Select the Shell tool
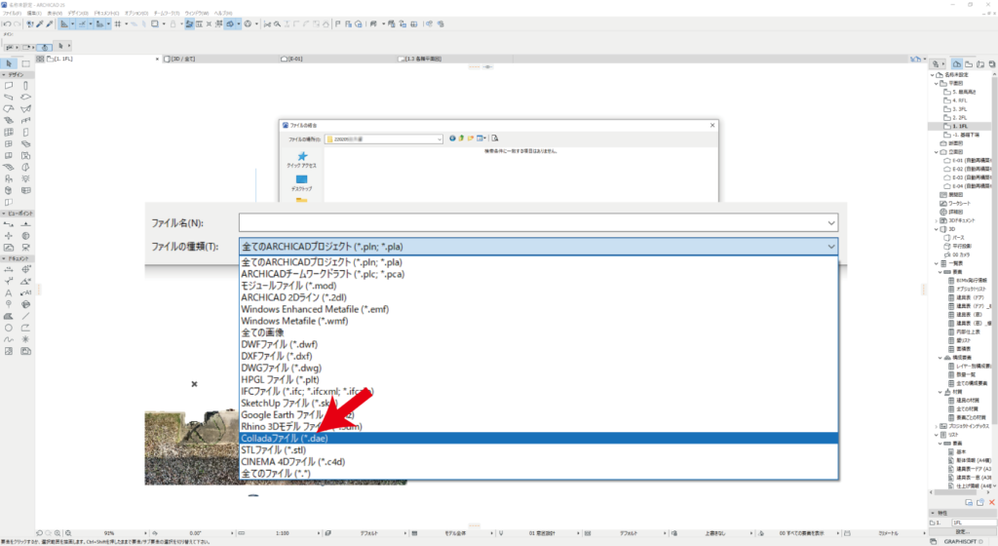 tap(25, 109)
